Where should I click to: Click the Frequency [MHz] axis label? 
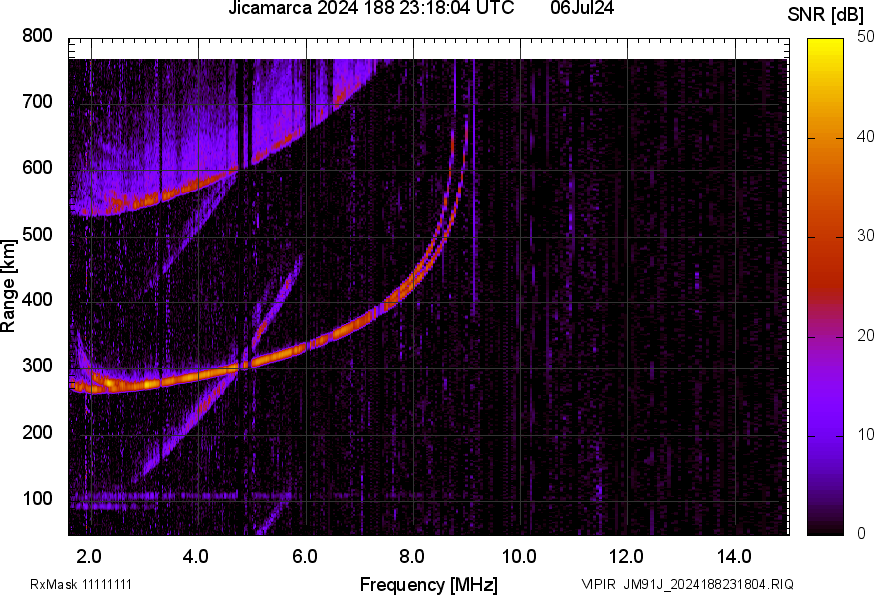[429, 584]
